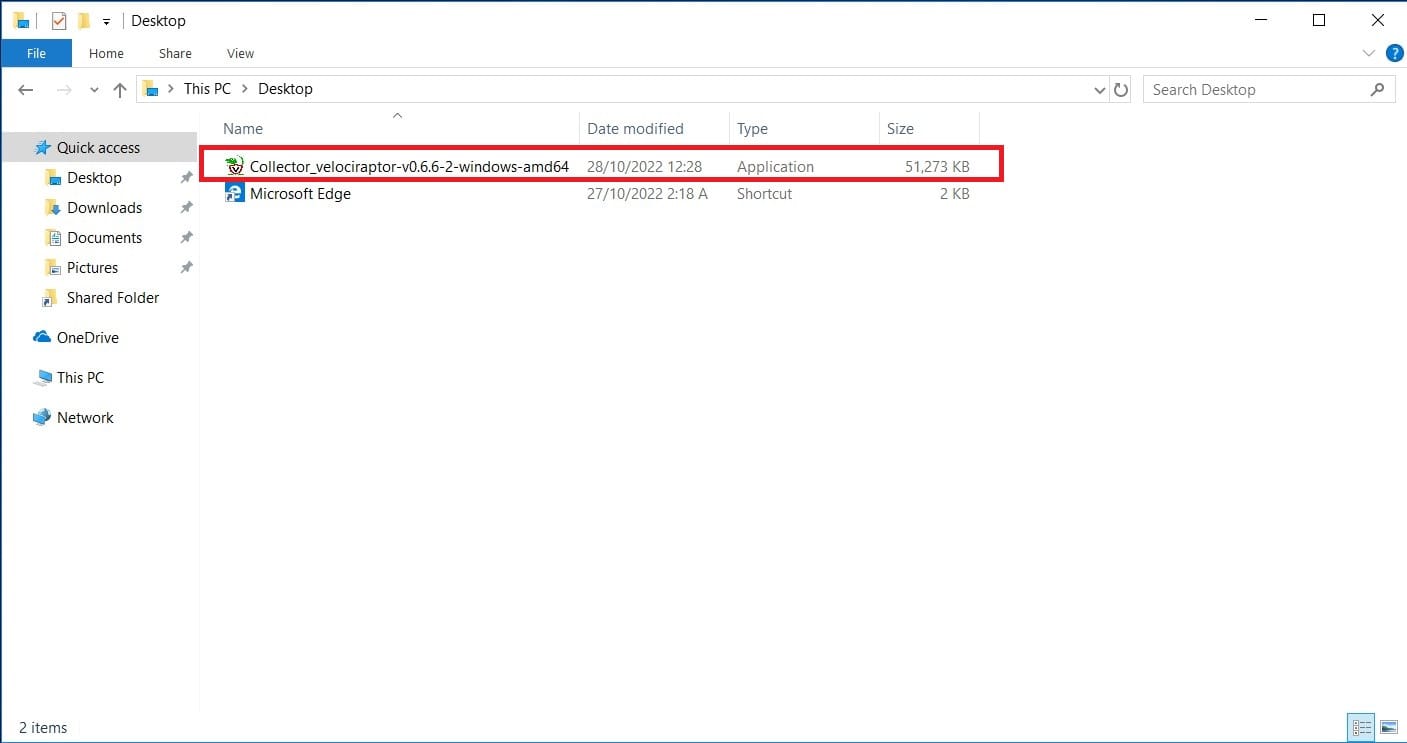Click the New folder quick access icon
The height and width of the screenshot is (743, 1407).
point(84,20)
